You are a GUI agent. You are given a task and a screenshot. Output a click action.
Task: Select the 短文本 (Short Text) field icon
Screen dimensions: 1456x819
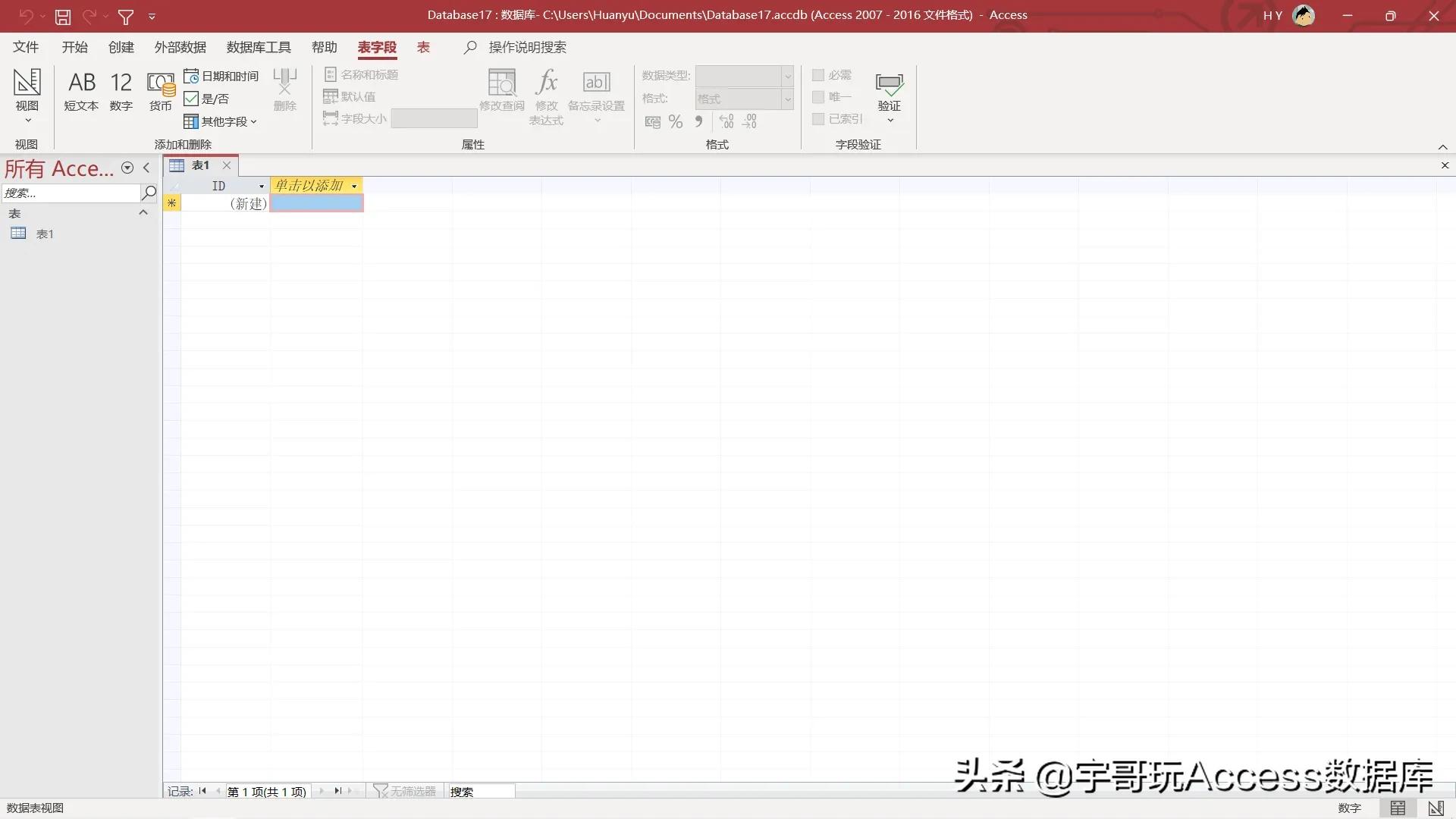(x=81, y=91)
